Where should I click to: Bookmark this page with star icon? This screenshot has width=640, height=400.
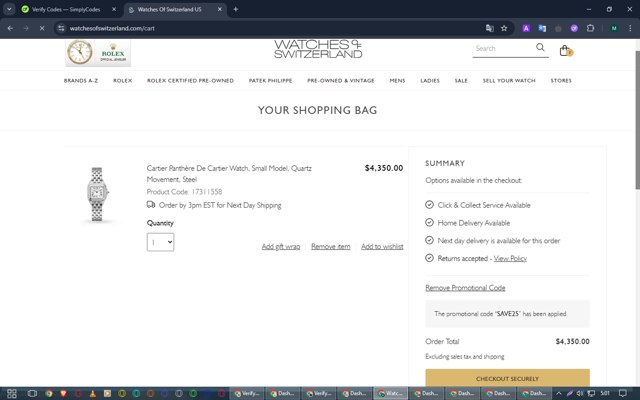504,28
